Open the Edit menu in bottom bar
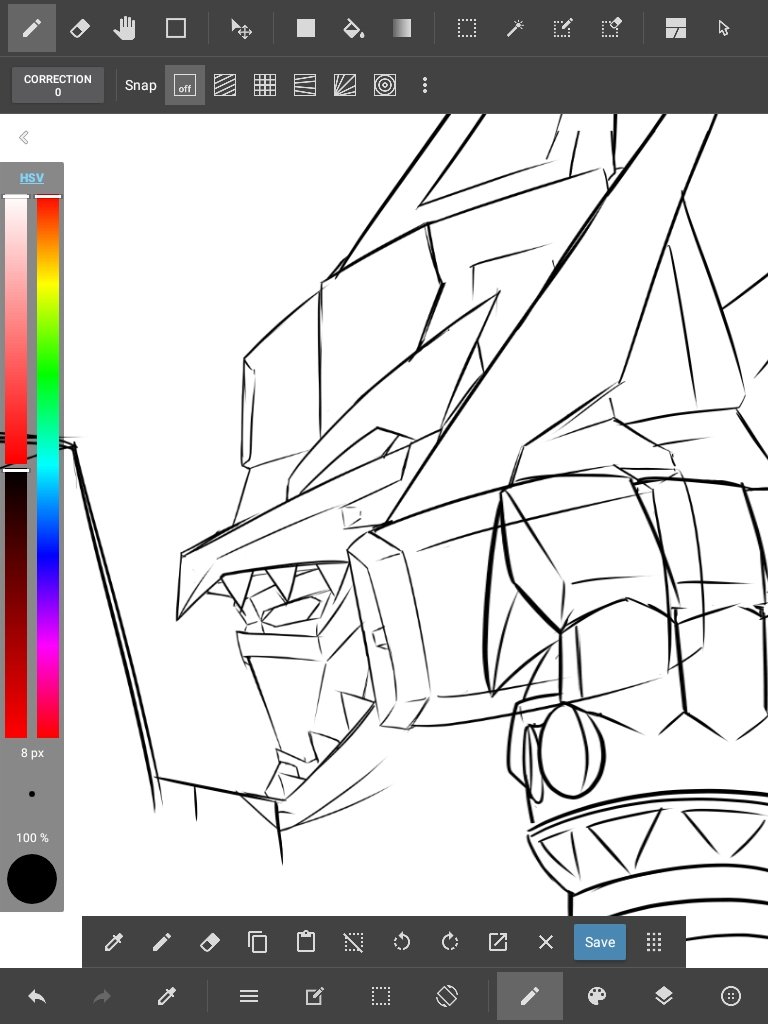 tap(314, 996)
